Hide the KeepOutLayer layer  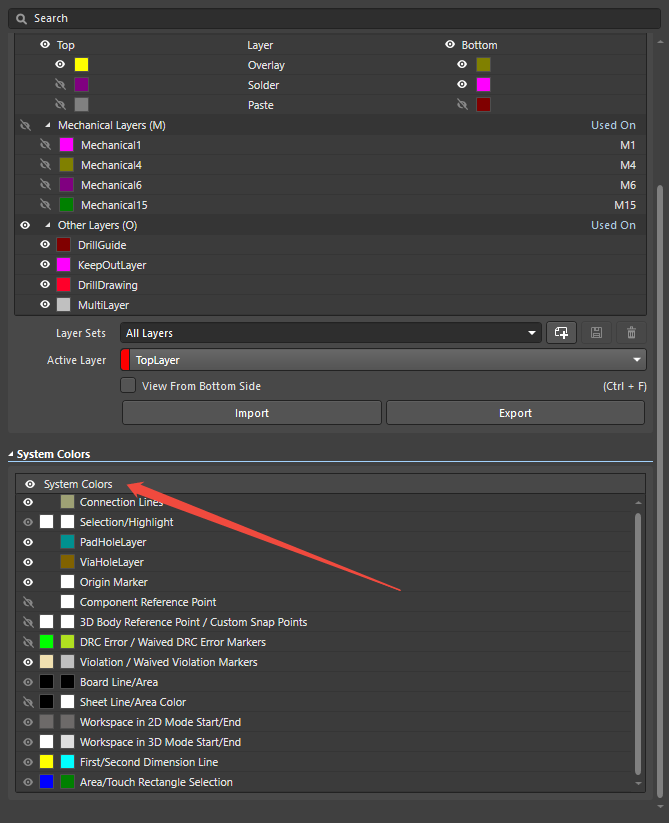pos(45,265)
